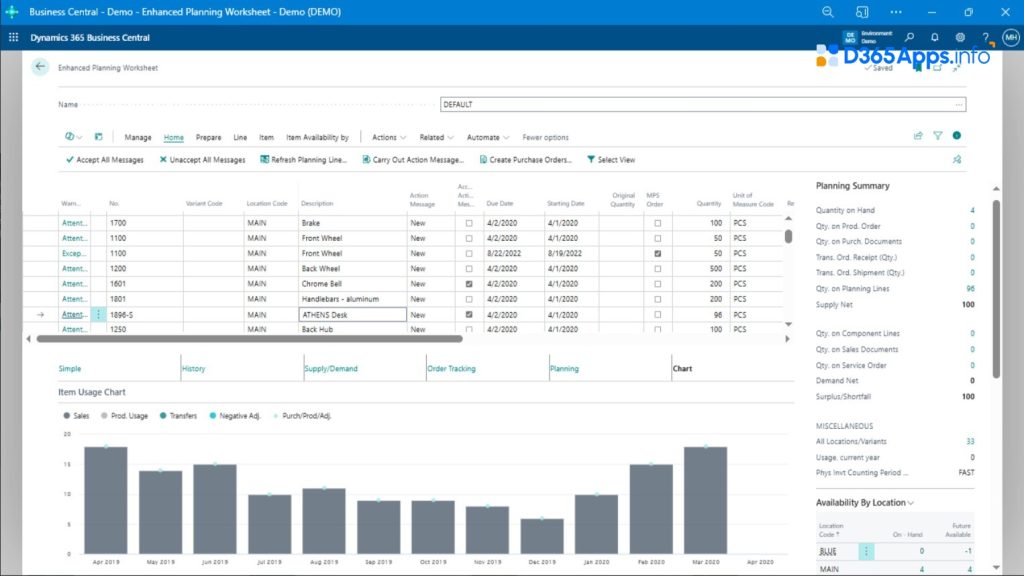Click Fewer options
Viewport: 1024px width, 576px height.
pos(545,137)
